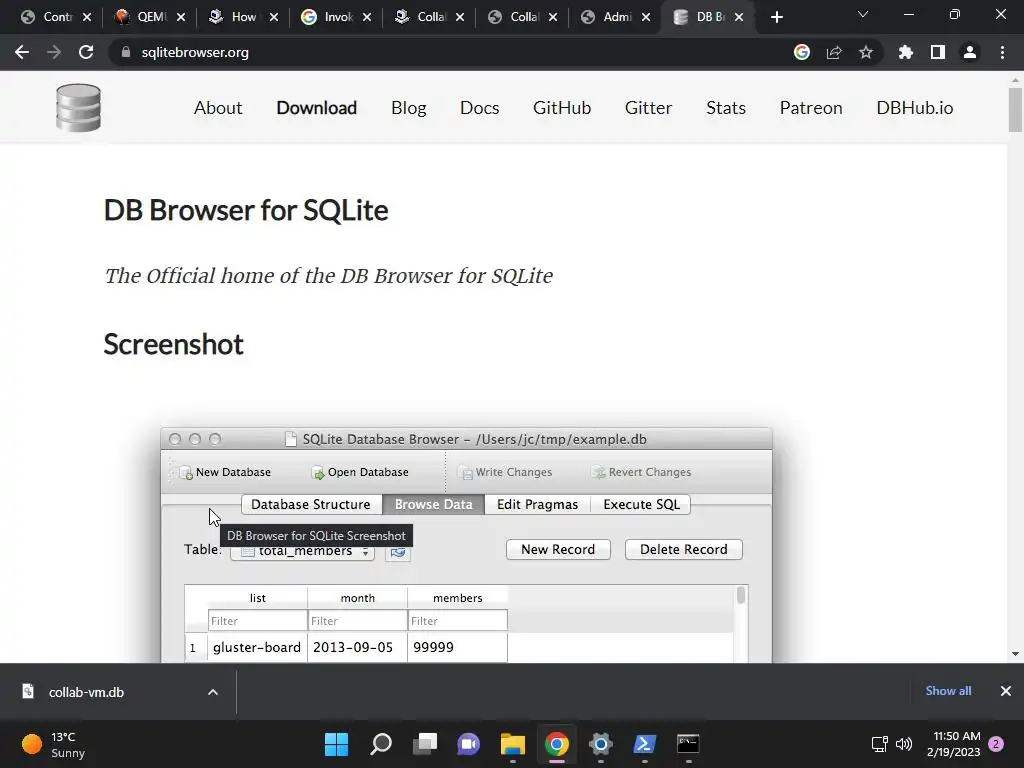Go back with the browser back arrow
Viewport: 1024px width, 768px height.
22,52
